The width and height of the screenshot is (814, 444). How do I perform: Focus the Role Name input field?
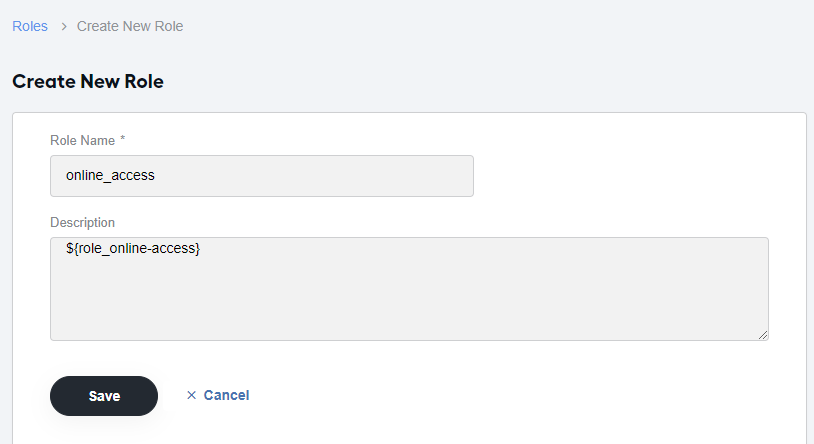pos(262,176)
